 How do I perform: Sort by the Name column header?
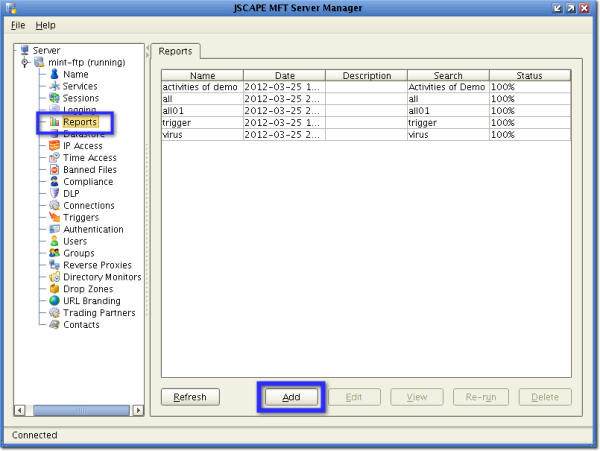(x=202, y=75)
